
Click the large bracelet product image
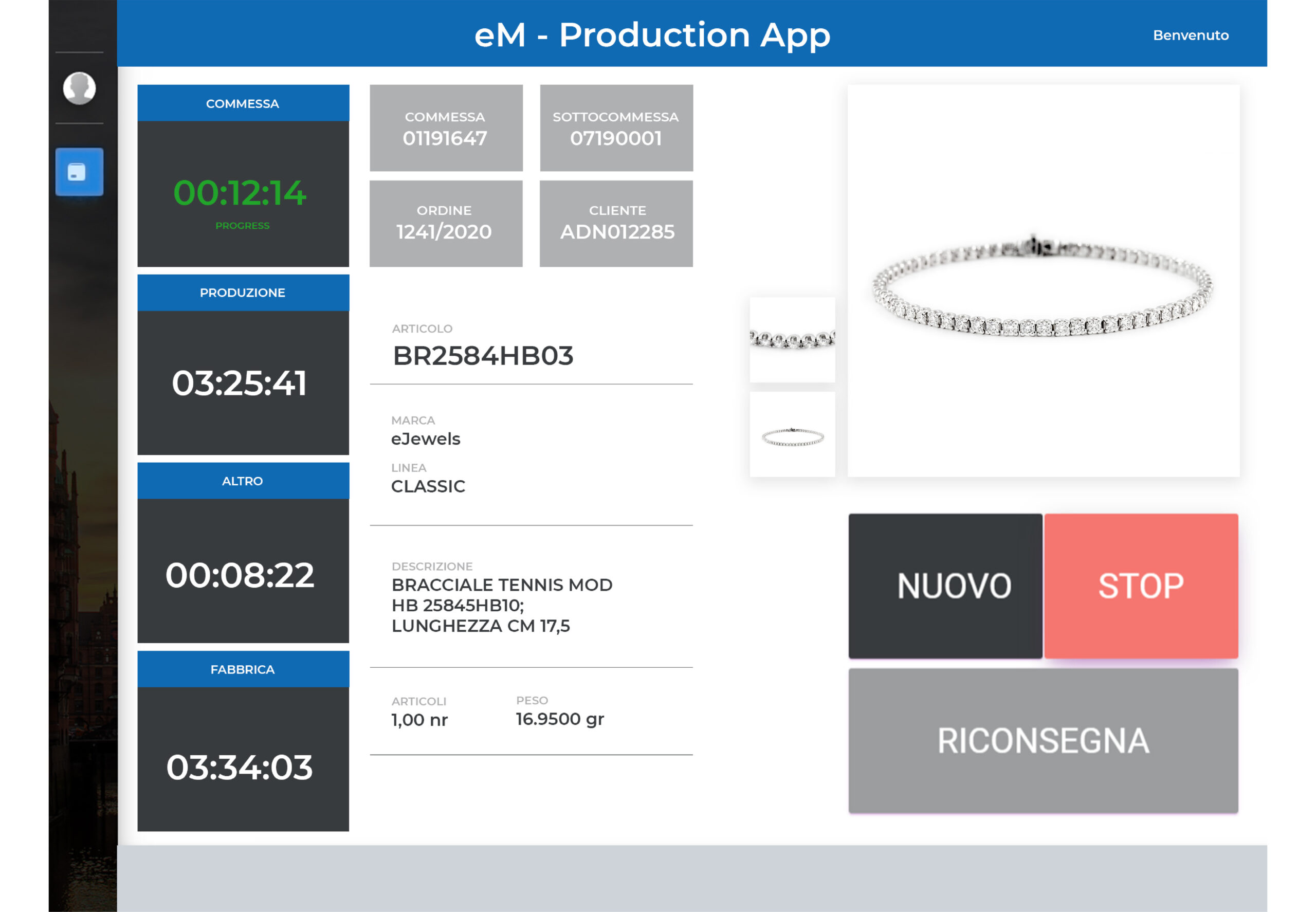tap(1043, 281)
